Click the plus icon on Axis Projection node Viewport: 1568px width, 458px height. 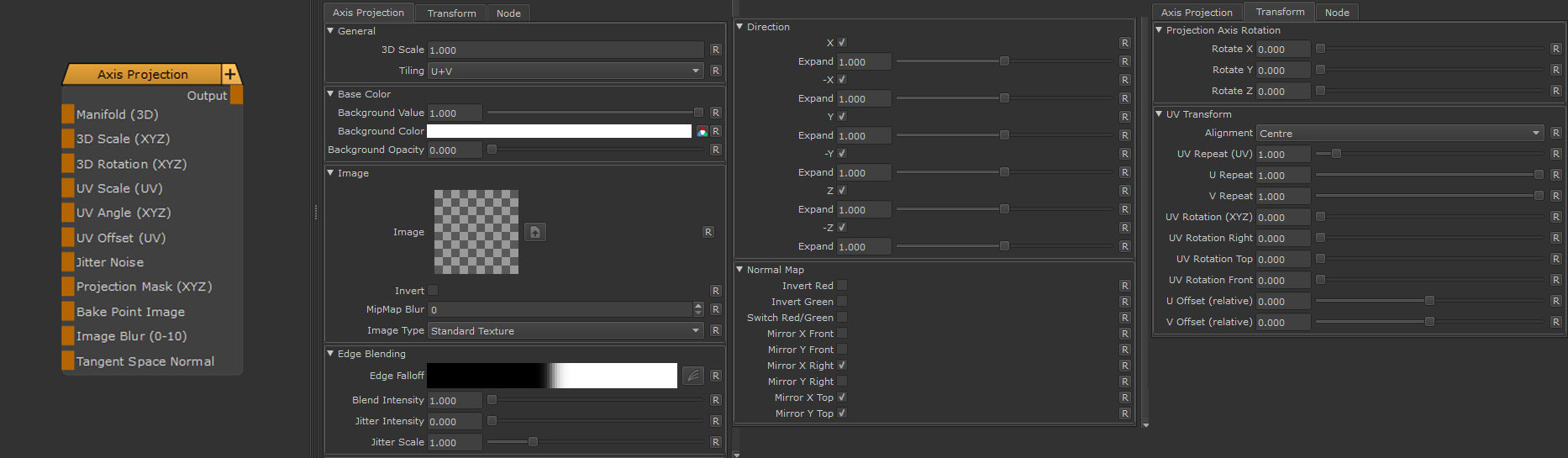coord(230,75)
